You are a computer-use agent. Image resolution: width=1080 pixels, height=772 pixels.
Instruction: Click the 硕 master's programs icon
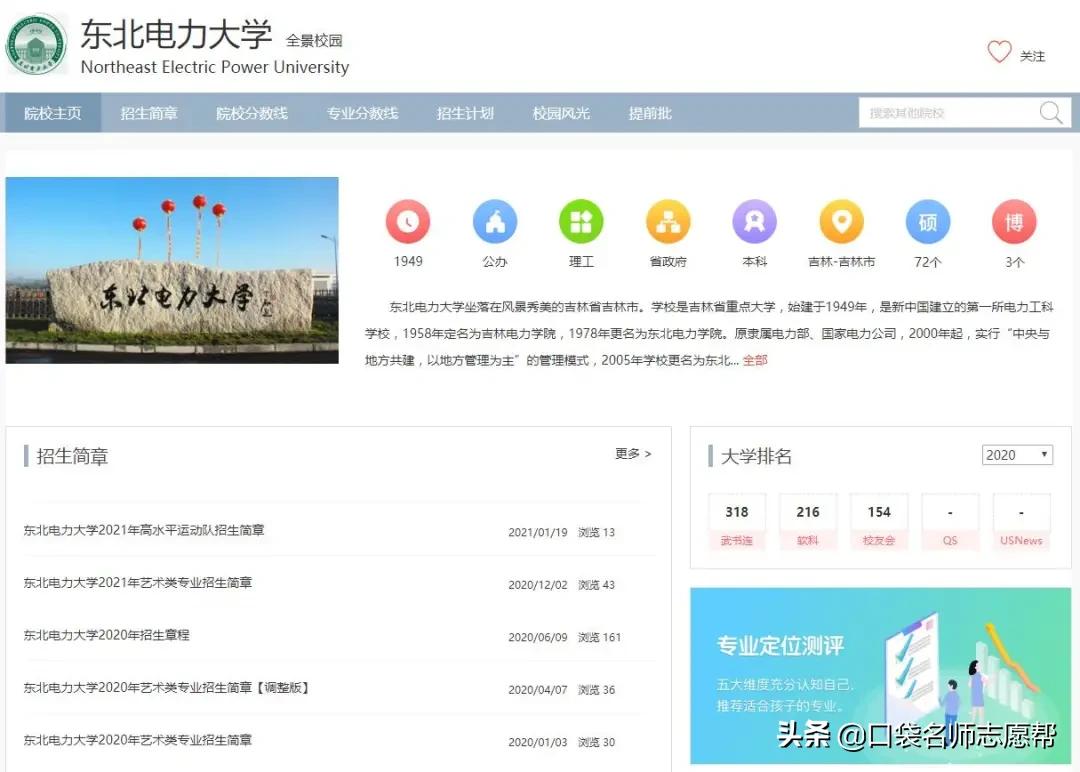point(927,222)
